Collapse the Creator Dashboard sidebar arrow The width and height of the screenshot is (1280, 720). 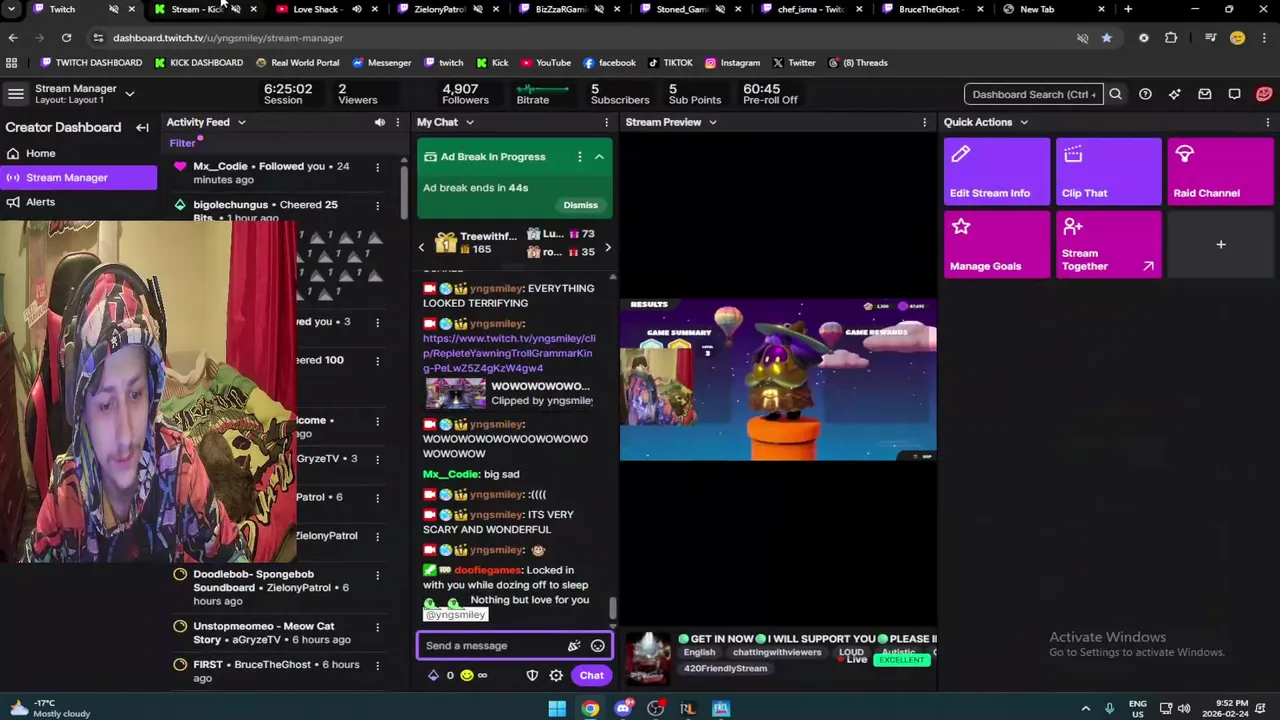pyautogui.click(x=142, y=127)
